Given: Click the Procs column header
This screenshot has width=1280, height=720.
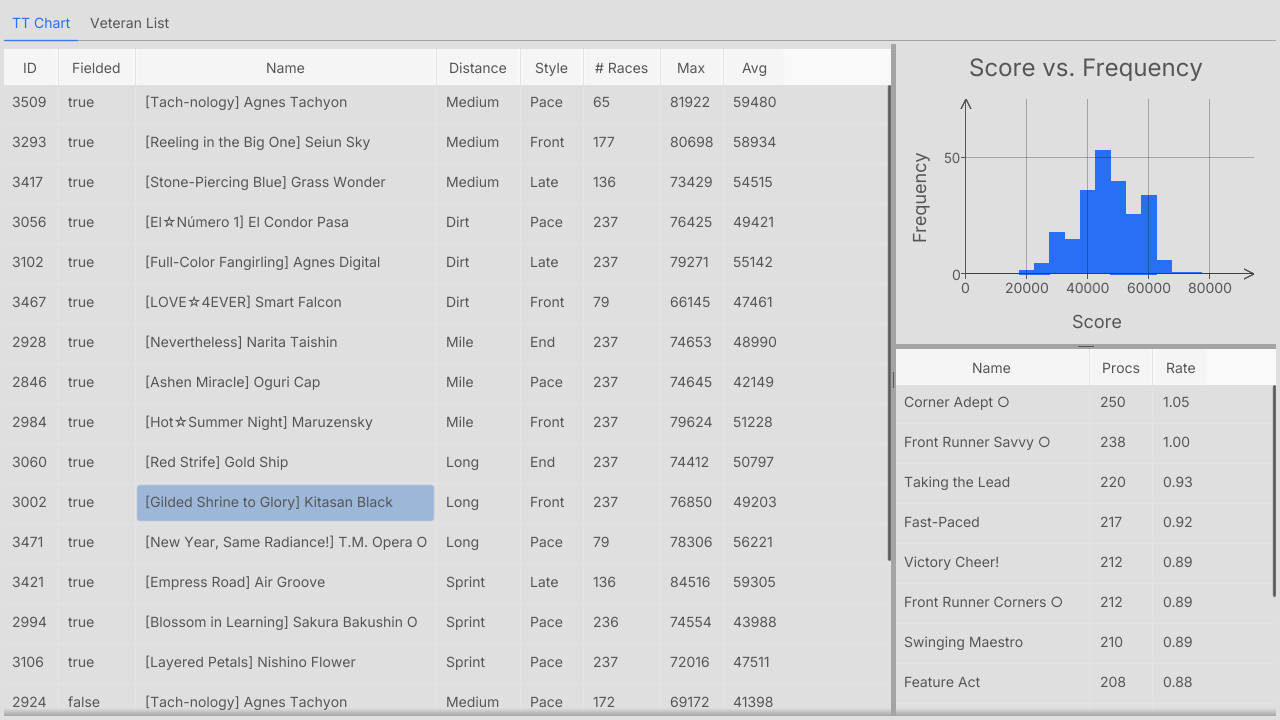Looking at the screenshot, I should tap(1121, 368).
